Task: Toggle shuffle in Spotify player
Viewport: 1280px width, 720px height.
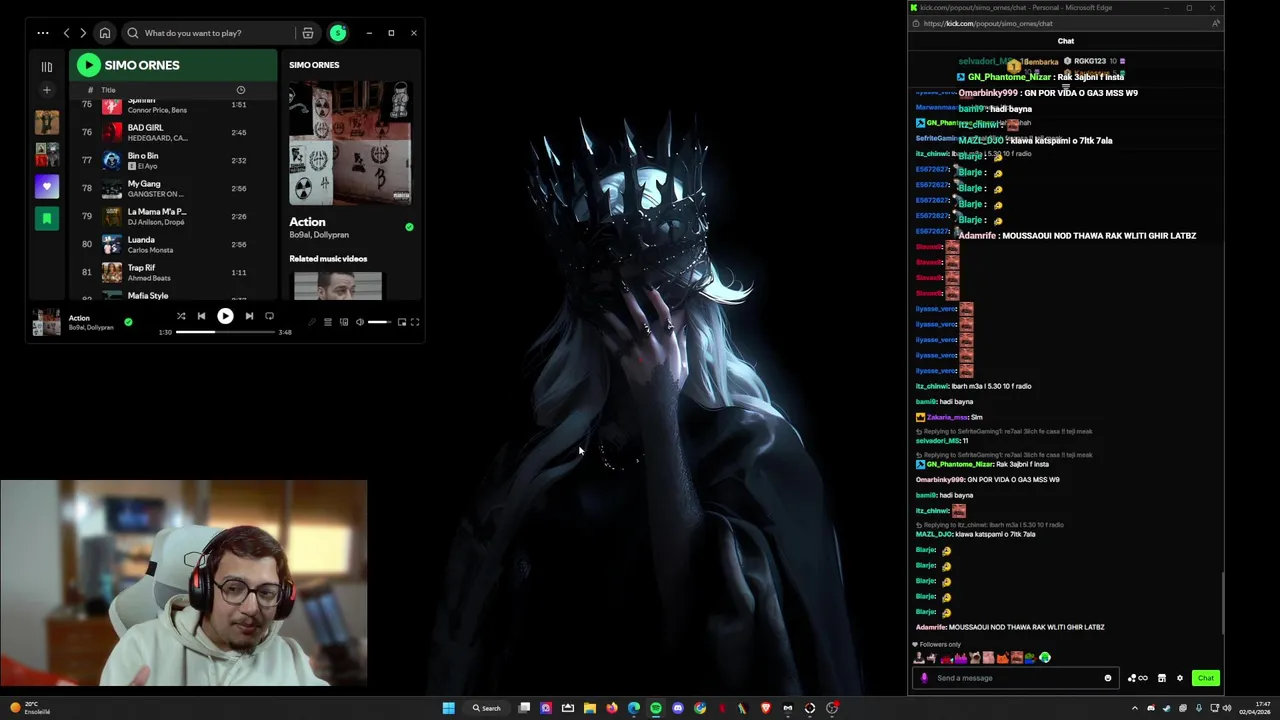Action: click(181, 316)
